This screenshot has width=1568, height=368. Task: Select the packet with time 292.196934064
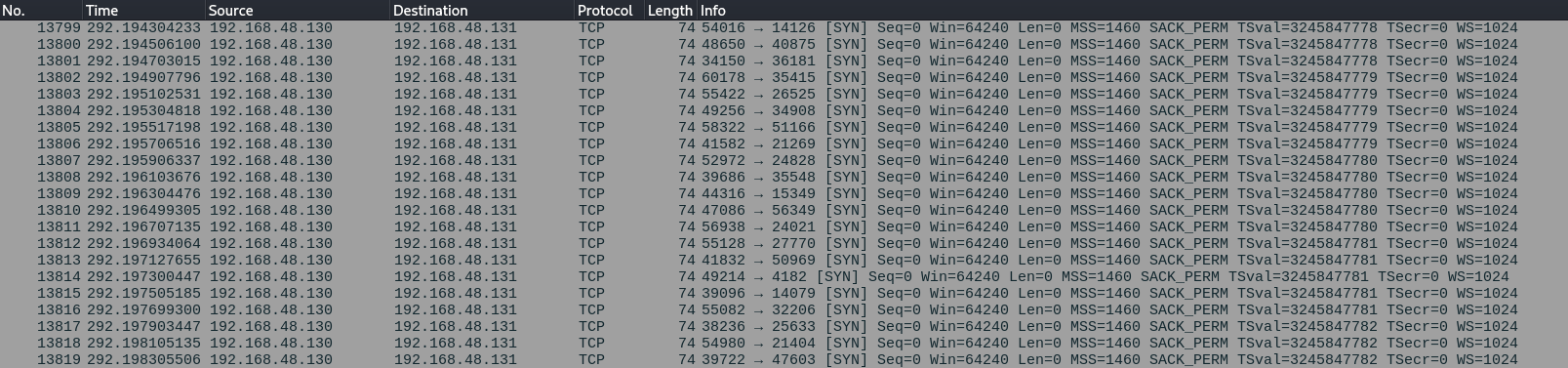point(784,244)
